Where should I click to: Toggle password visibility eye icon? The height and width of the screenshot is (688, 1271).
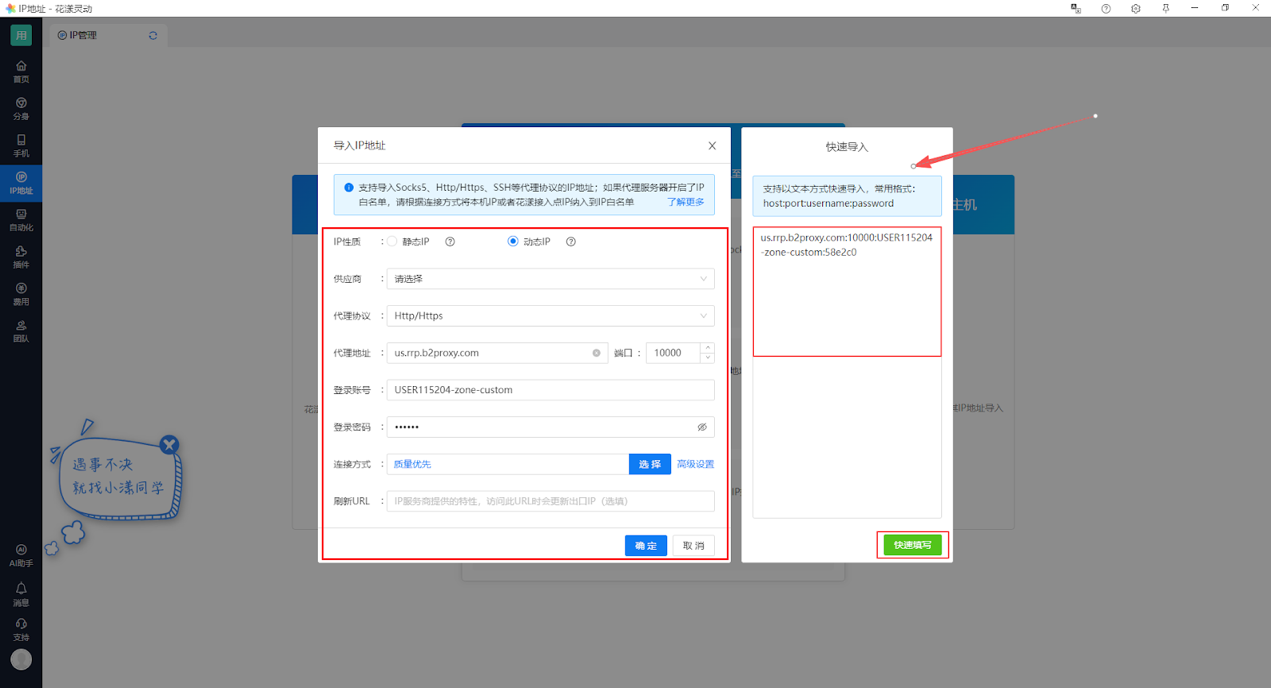click(x=702, y=427)
